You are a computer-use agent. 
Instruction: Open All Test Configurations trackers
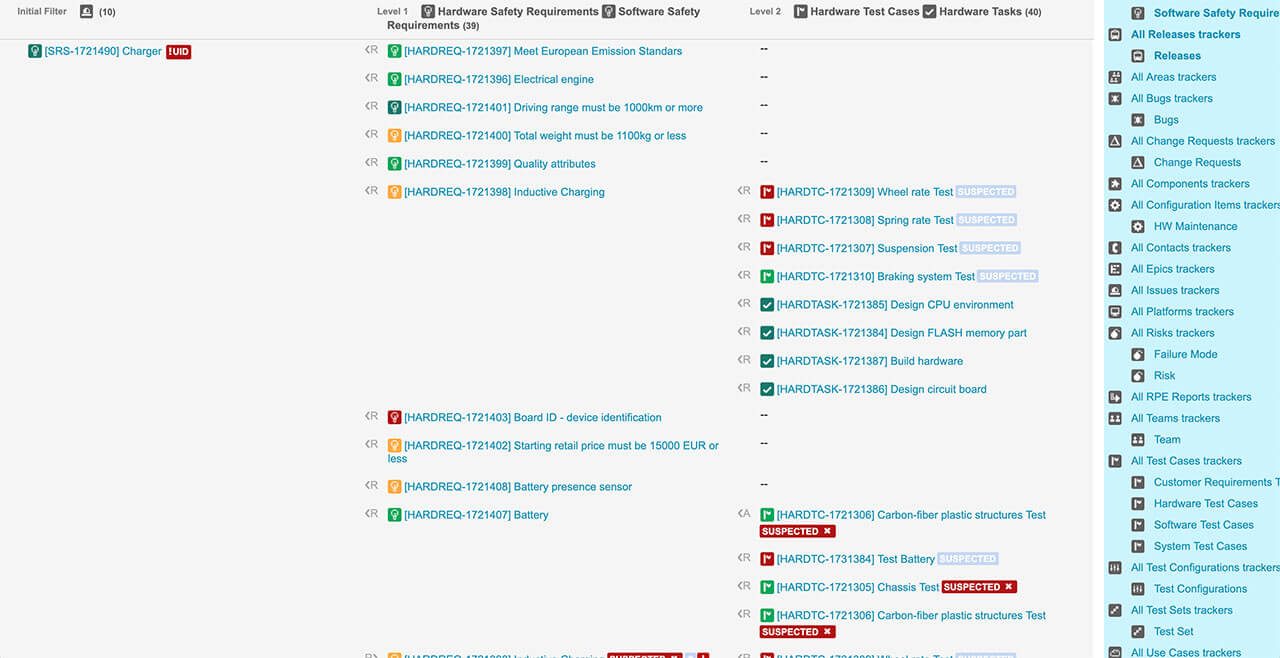(1205, 567)
